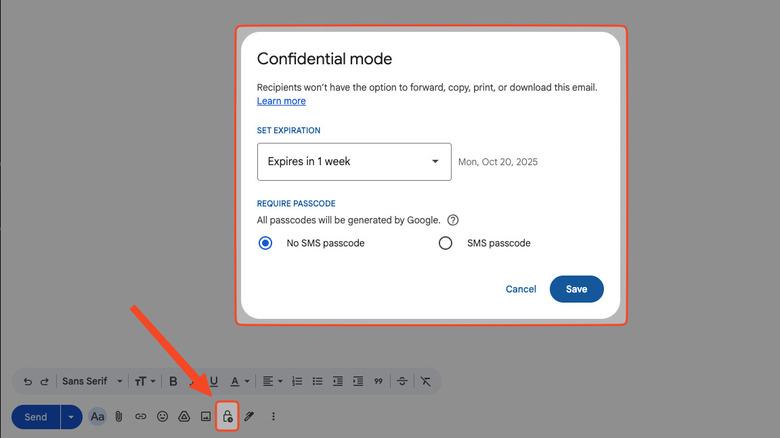Toggle bold formatting
This screenshot has width=780, height=438.
(x=173, y=381)
